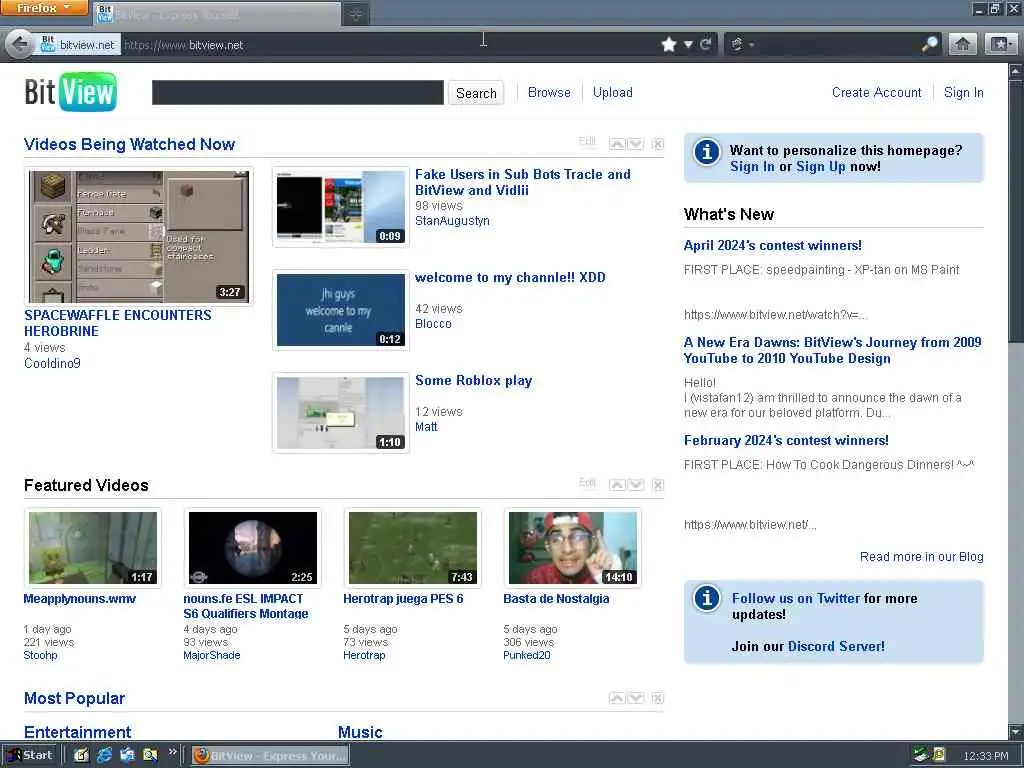The image size is (1024, 768).
Task: Click Follow us on Twitter link
Action: 796,598
